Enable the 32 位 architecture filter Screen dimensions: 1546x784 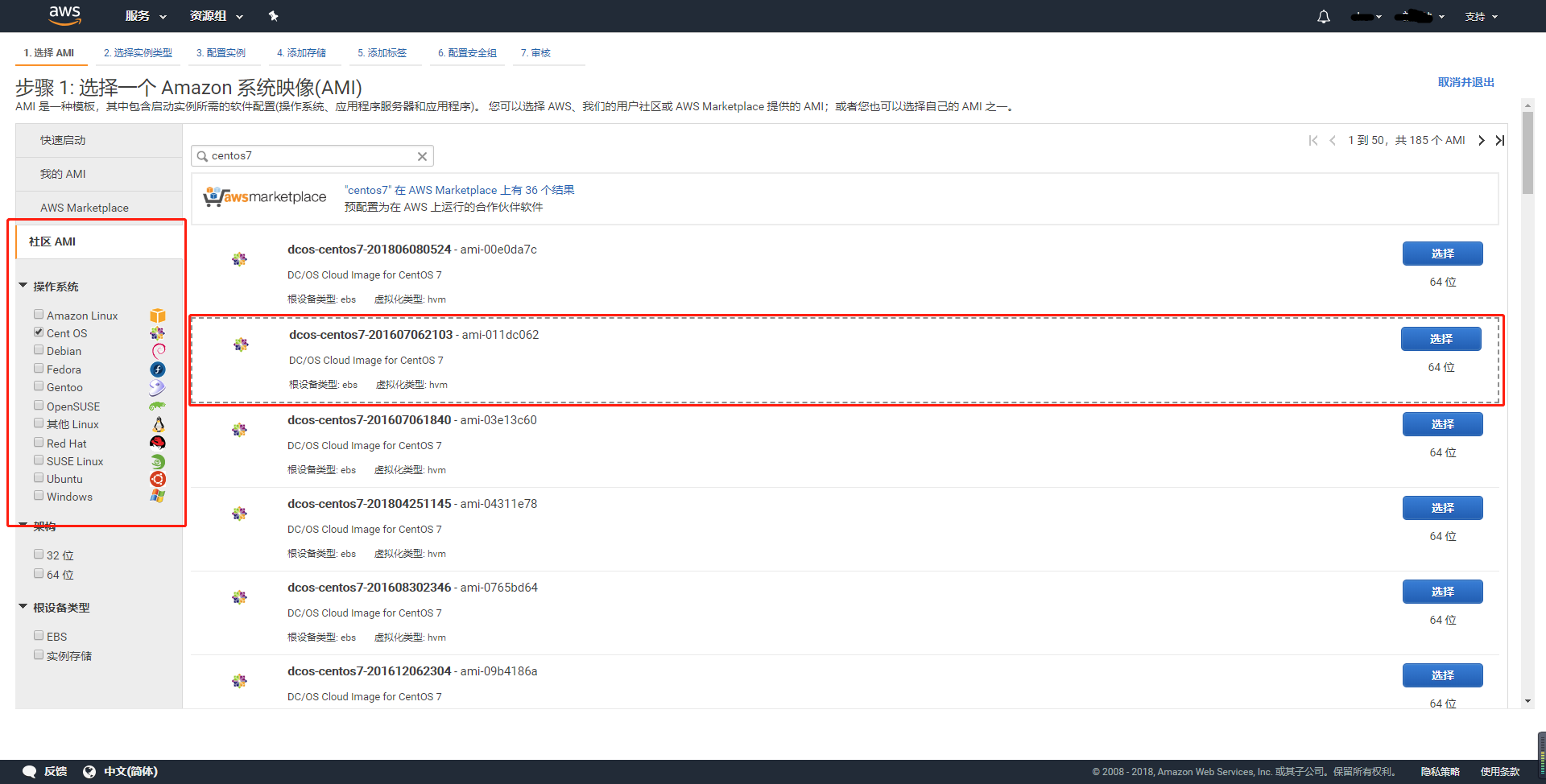coord(39,555)
